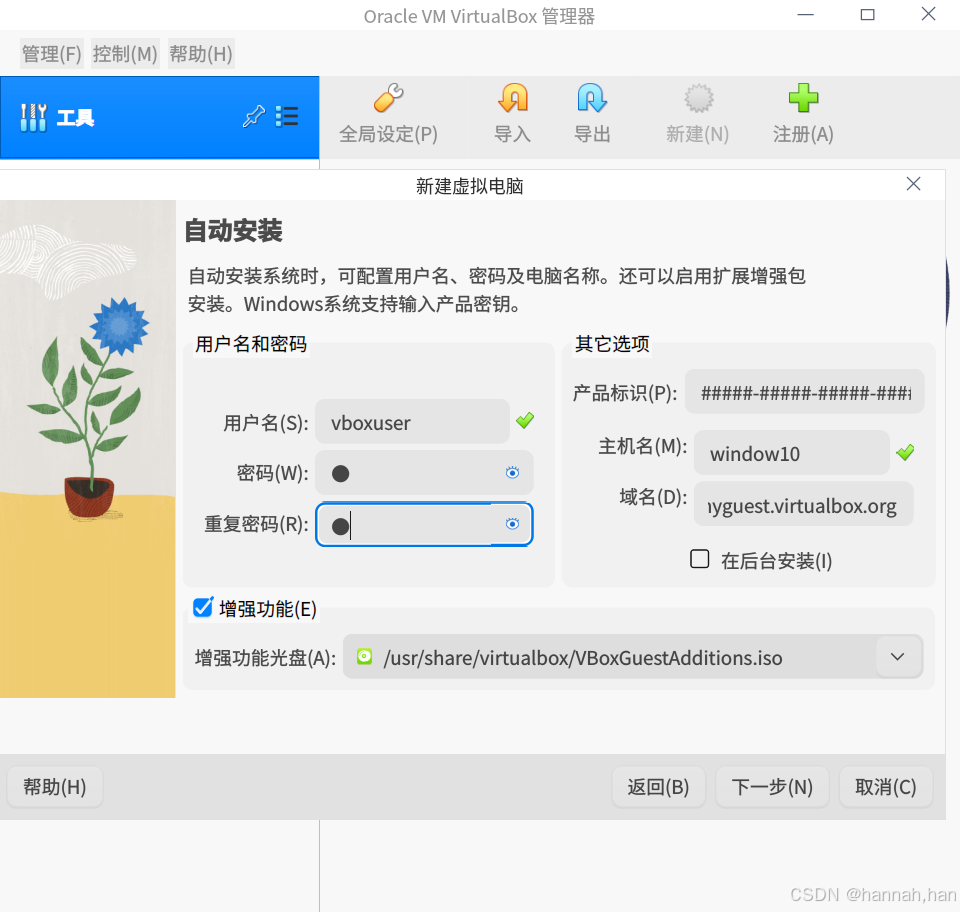
Task: Expand Guest Additions ISO dropdown arrow
Action: (898, 657)
